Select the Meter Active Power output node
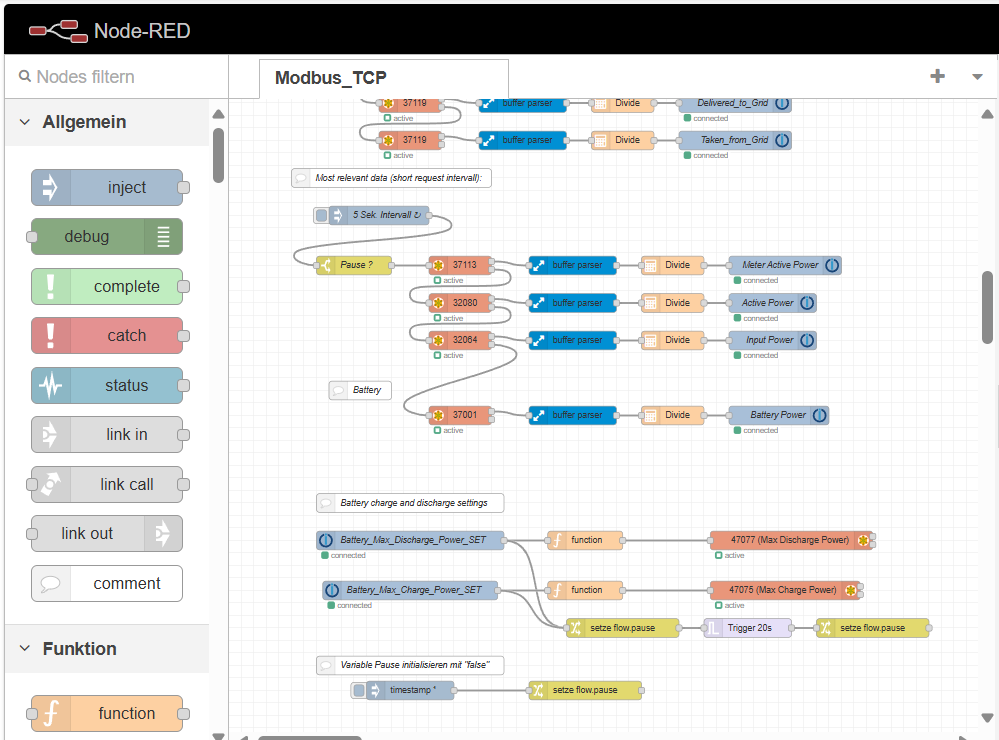The width and height of the screenshot is (999, 740). click(x=785, y=265)
